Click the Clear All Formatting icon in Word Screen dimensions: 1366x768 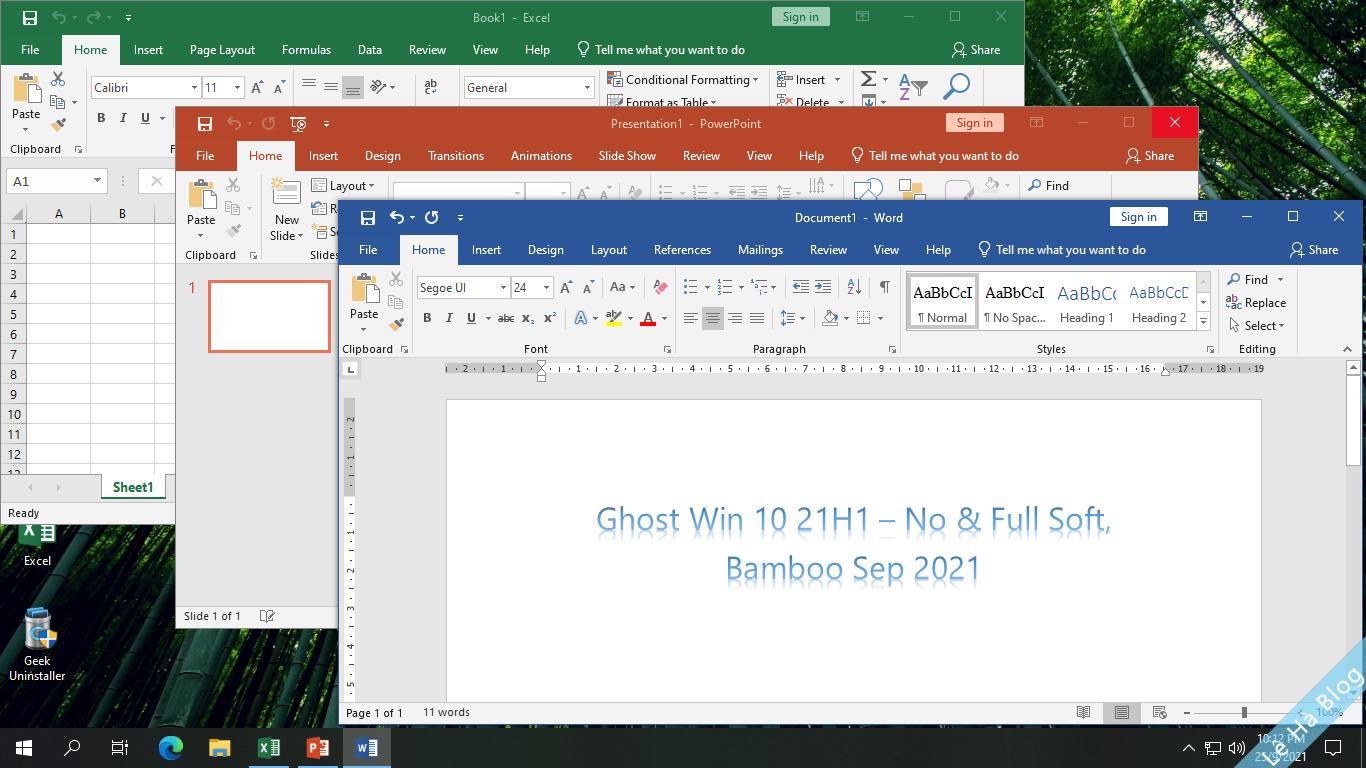pyautogui.click(x=659, y=287)
